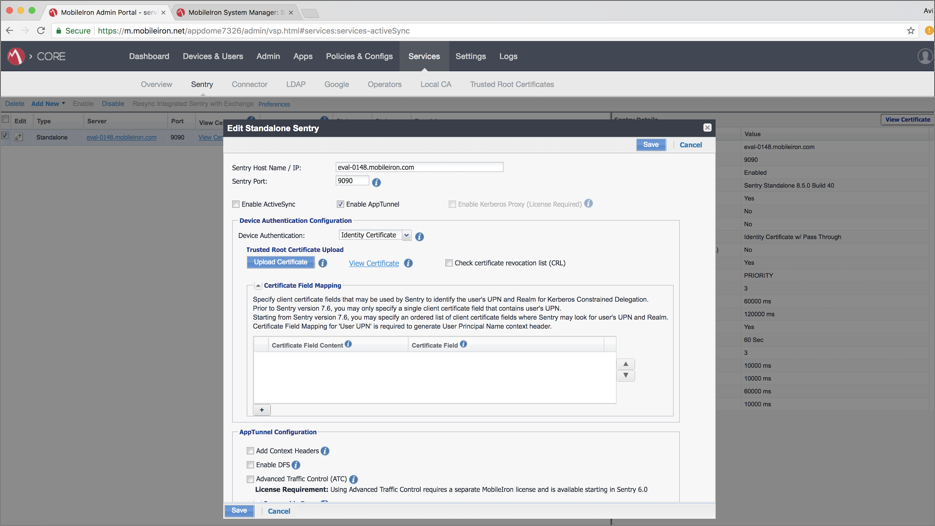Image resolution: width=935 pixels, height=526 pixels.
Task: Click info icon beside Kerberos Proxy option
Action: pyautogui.click(x=589, y=203)
